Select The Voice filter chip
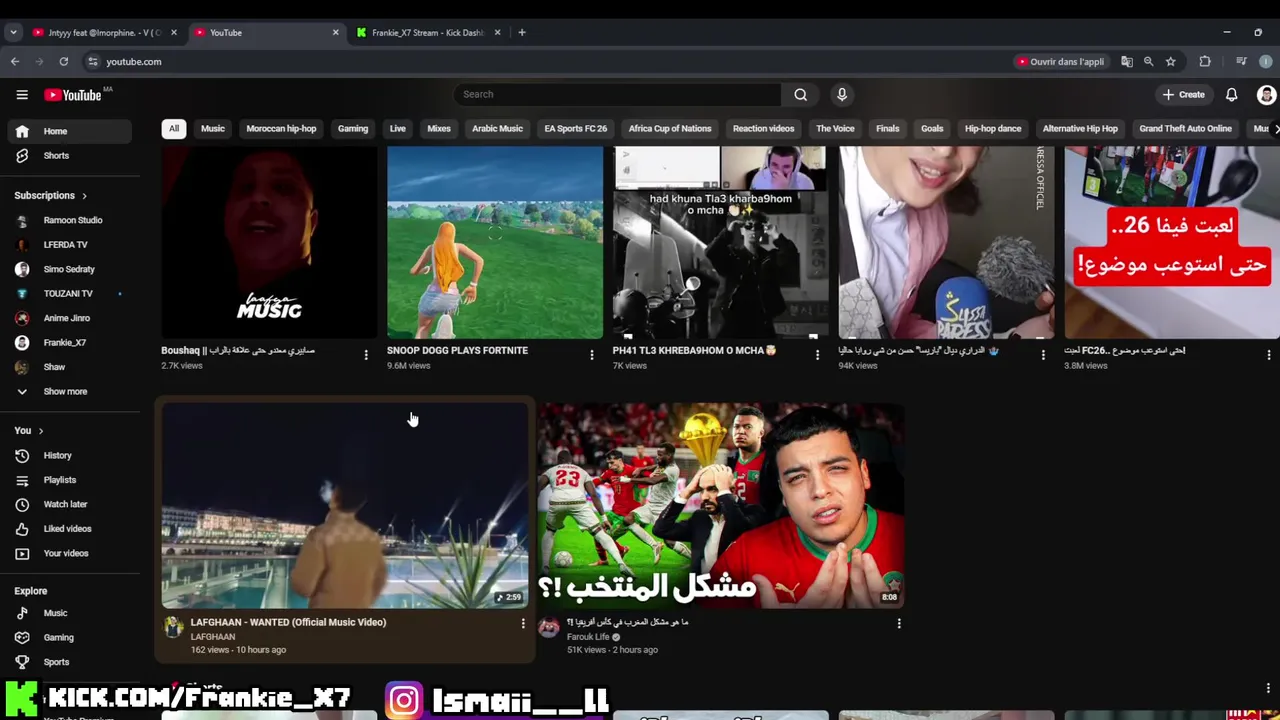The width and height of the screenshot is (1280, 720). [x=835, y=129]
